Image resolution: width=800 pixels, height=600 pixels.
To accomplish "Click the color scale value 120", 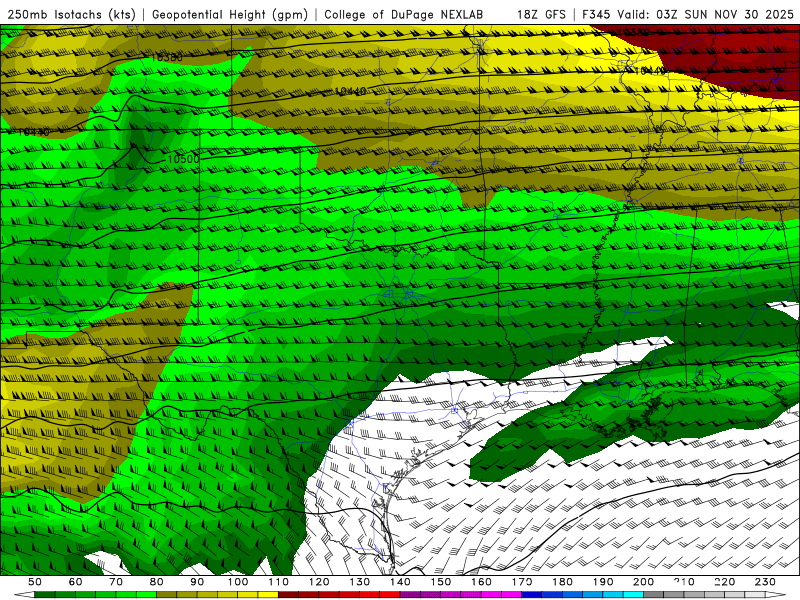I will coord(319,582).
